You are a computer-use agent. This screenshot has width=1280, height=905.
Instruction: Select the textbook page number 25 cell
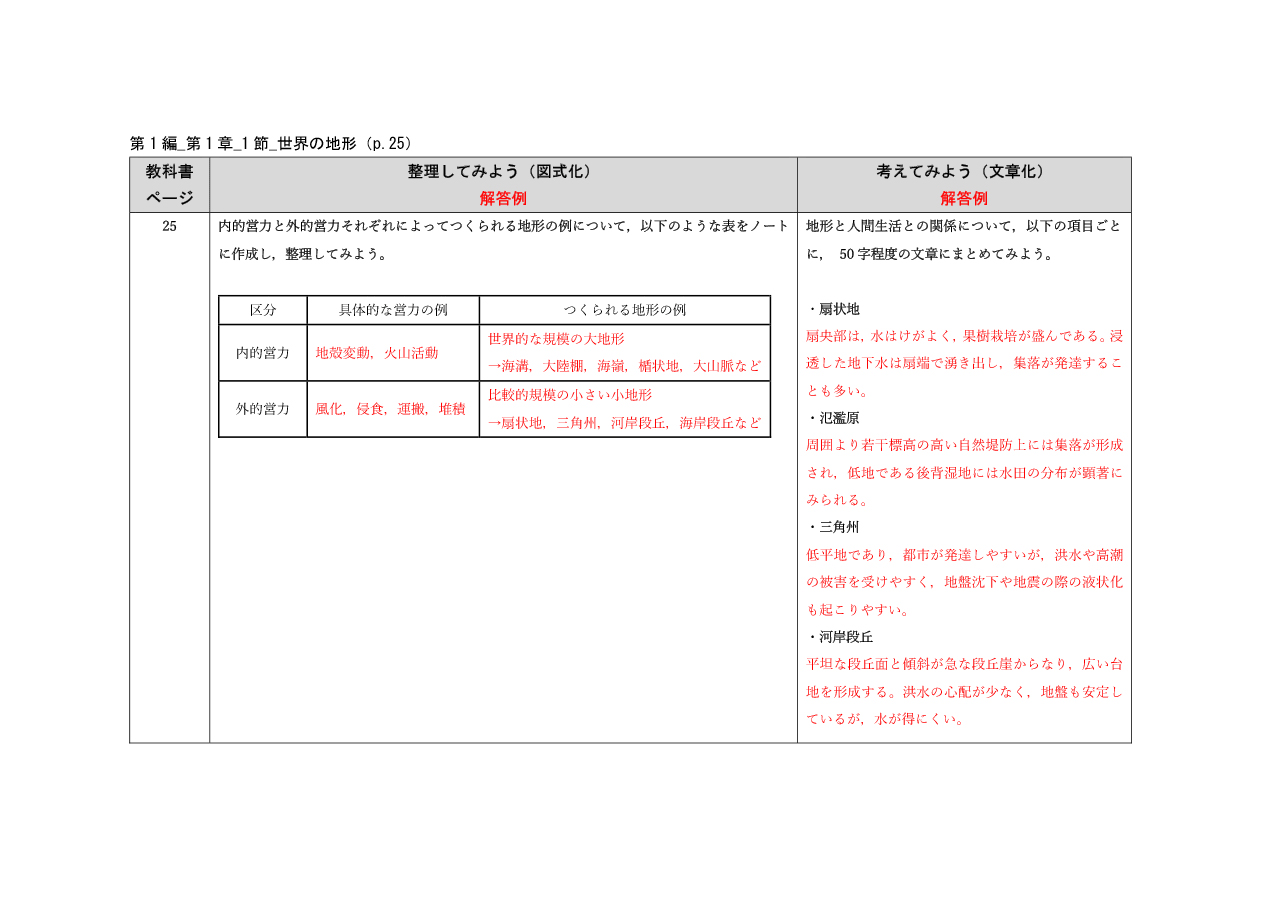169,226
